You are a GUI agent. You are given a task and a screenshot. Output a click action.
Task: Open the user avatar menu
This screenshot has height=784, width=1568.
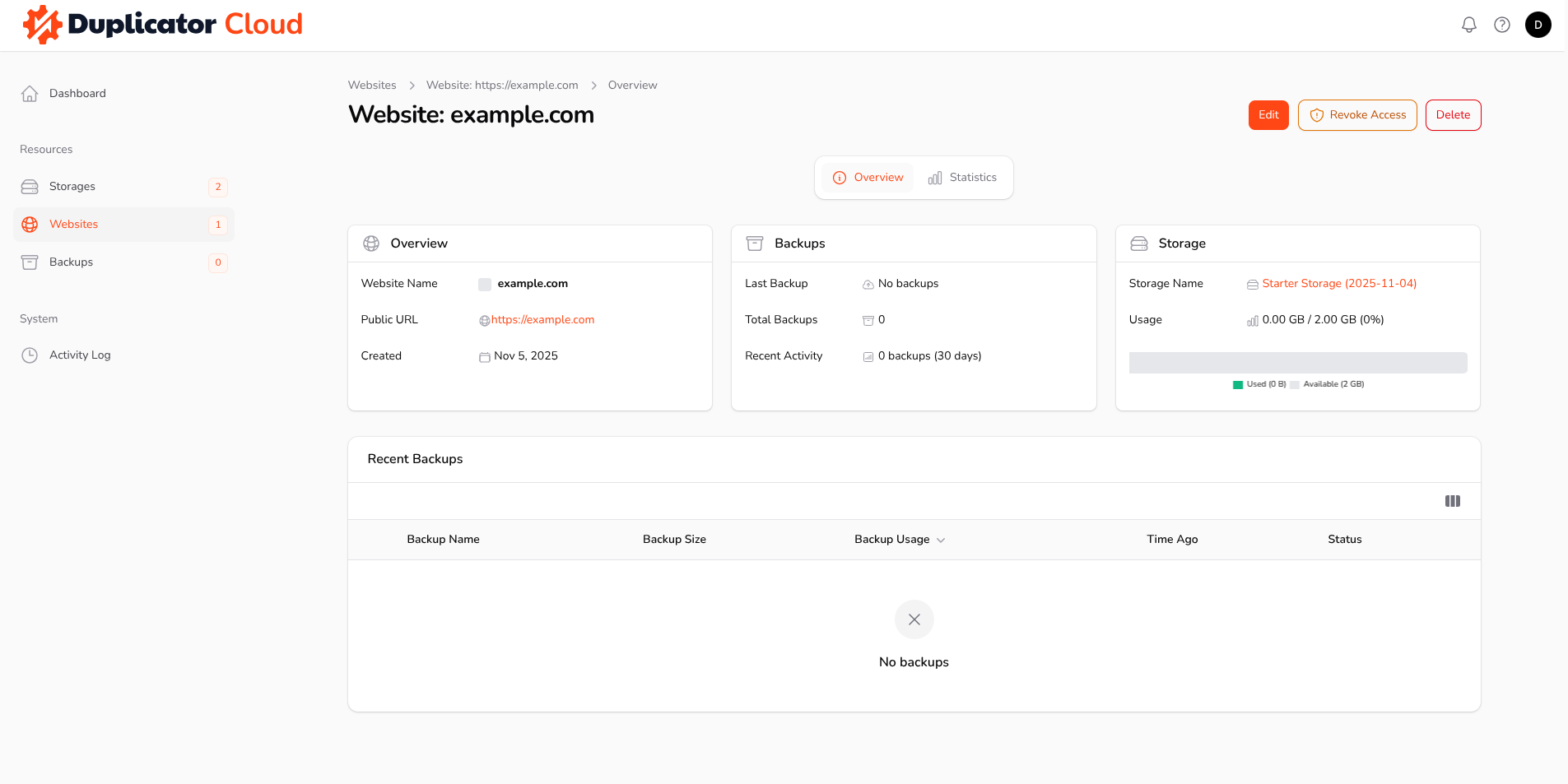1538,25
